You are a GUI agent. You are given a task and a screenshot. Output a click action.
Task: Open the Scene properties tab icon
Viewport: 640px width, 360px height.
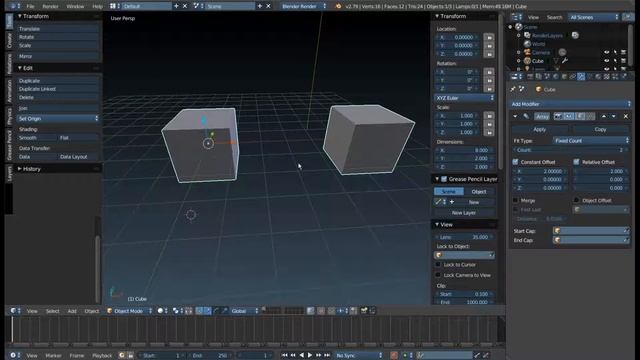547,76
